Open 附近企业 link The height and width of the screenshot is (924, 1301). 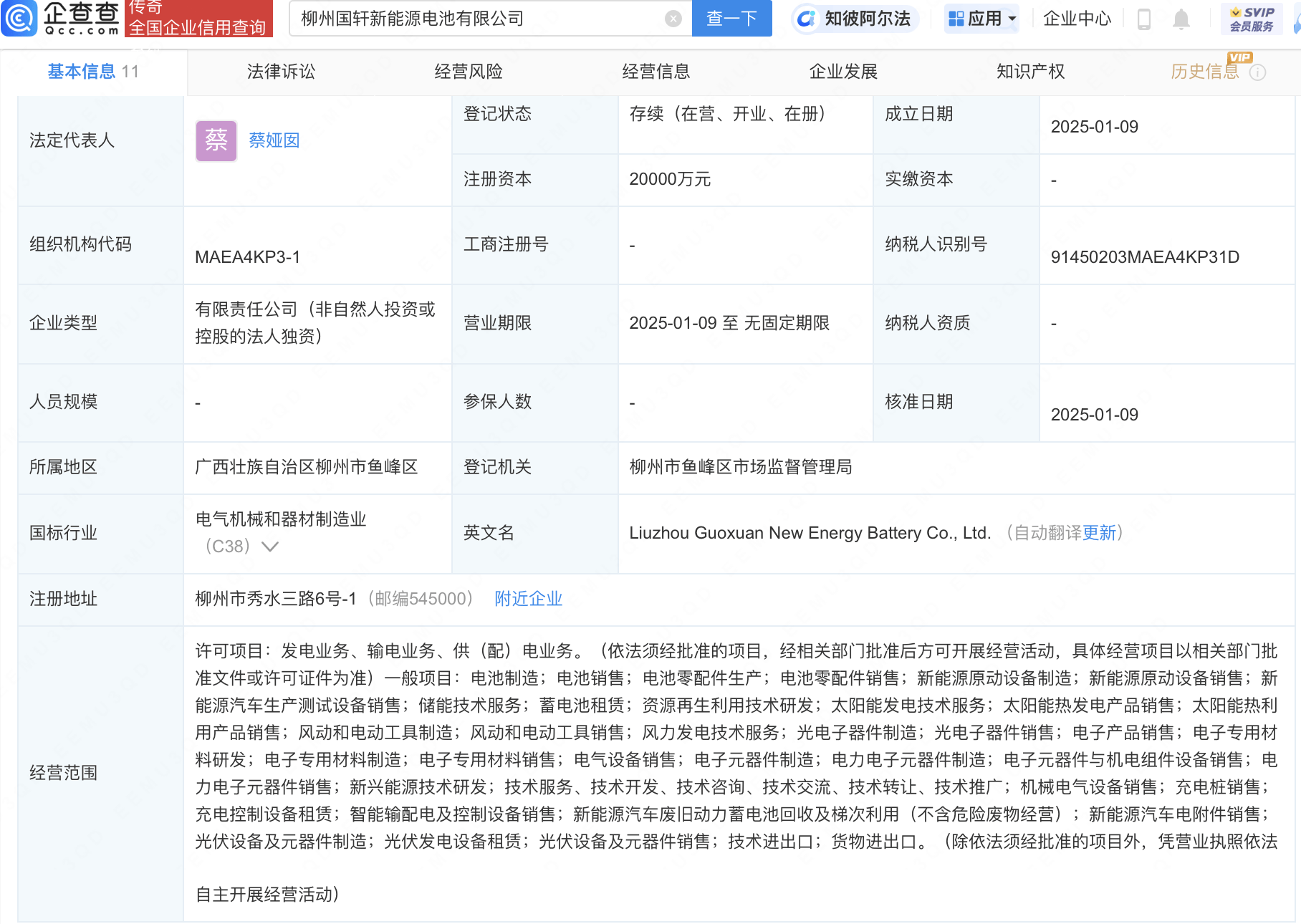click(x=529, y=599)
